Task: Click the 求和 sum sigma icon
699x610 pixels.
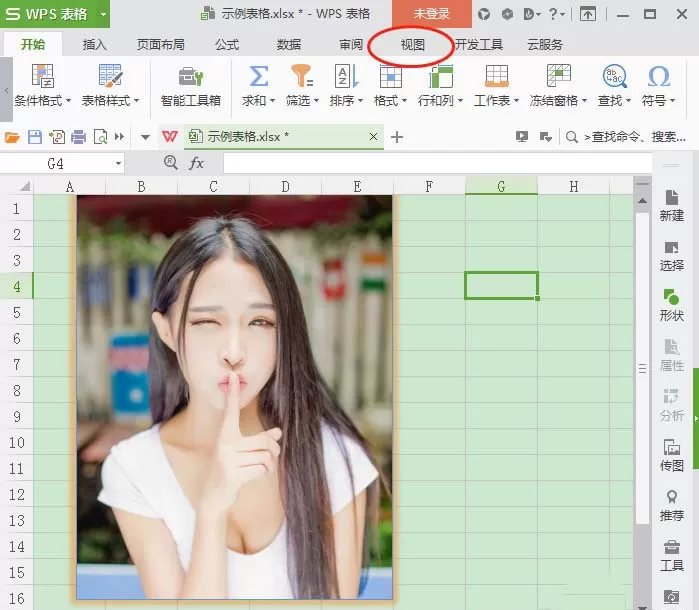Action: [259, 76]
